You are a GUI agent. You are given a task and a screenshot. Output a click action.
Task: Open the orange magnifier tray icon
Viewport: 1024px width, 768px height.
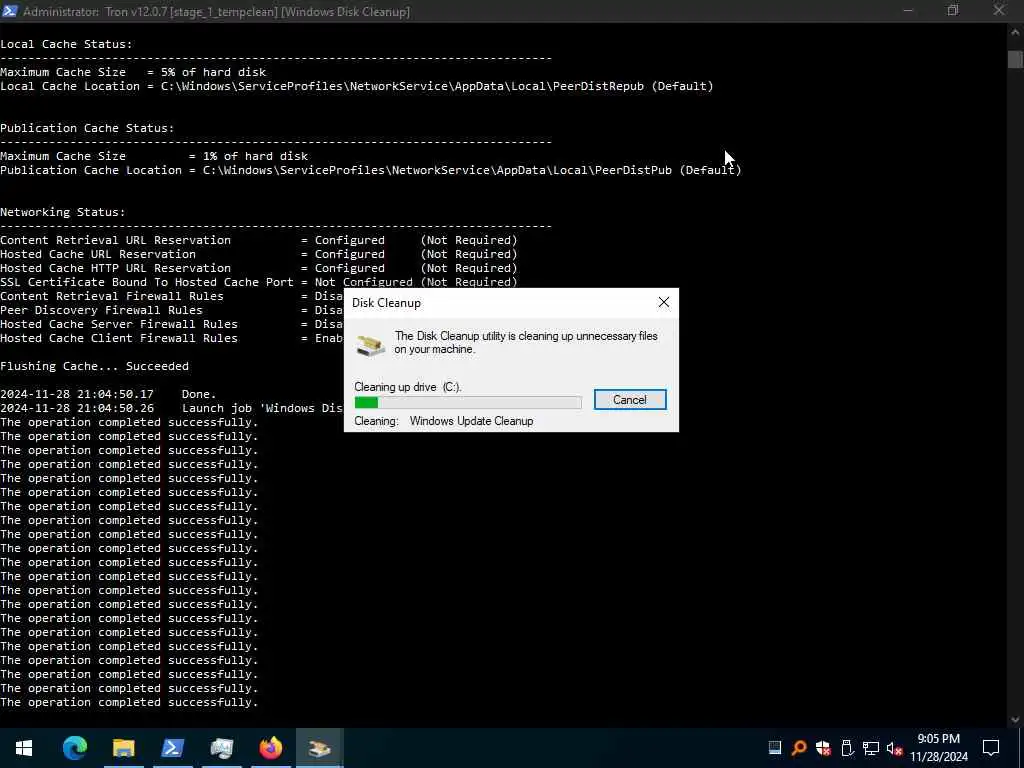click(799, 748)
